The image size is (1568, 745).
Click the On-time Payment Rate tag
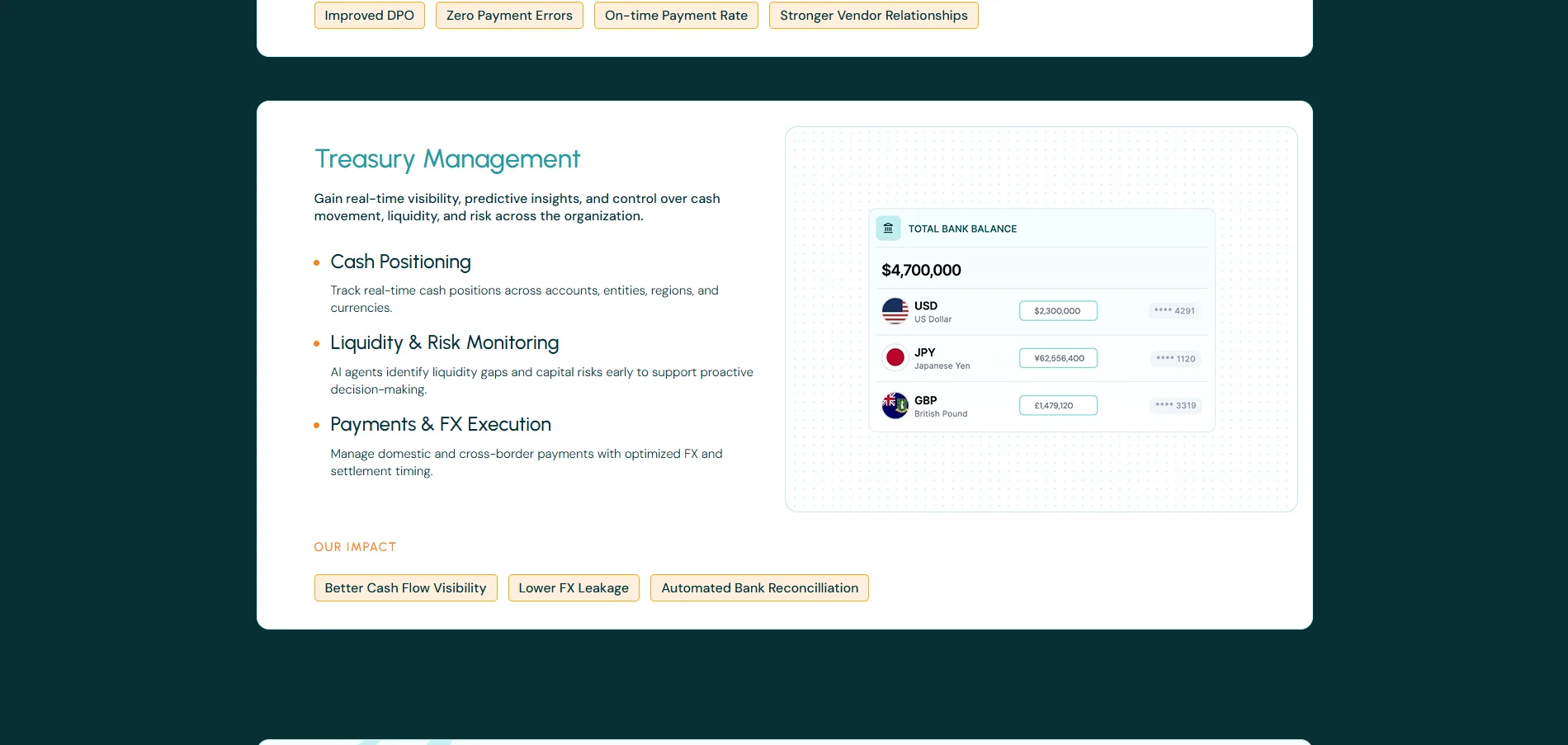click(676, 16)
